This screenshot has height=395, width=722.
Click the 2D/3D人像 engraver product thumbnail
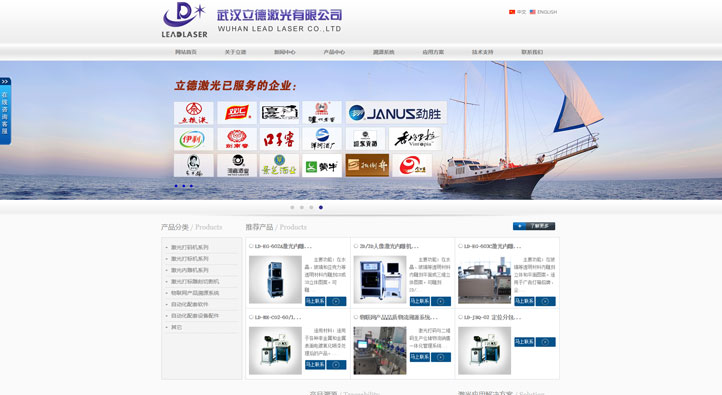[380, 279]
